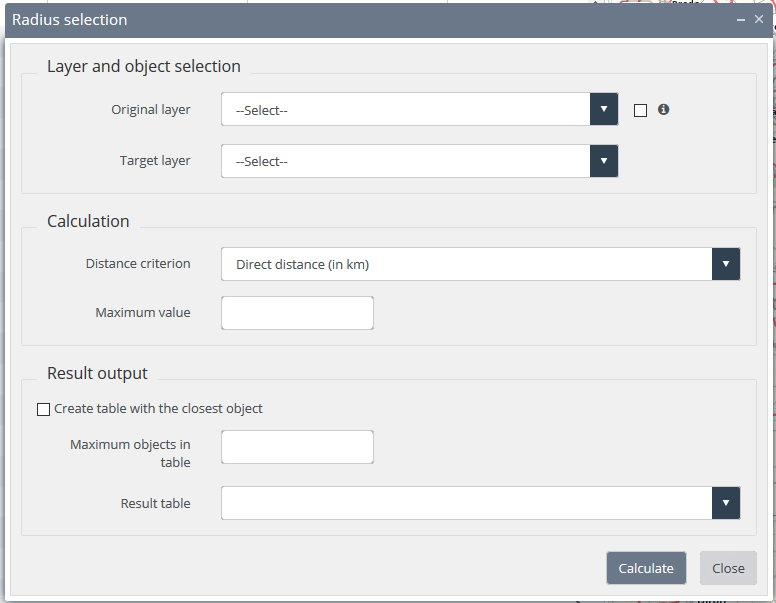Click the 'Layer and object selection' section heading

point(144,67)
